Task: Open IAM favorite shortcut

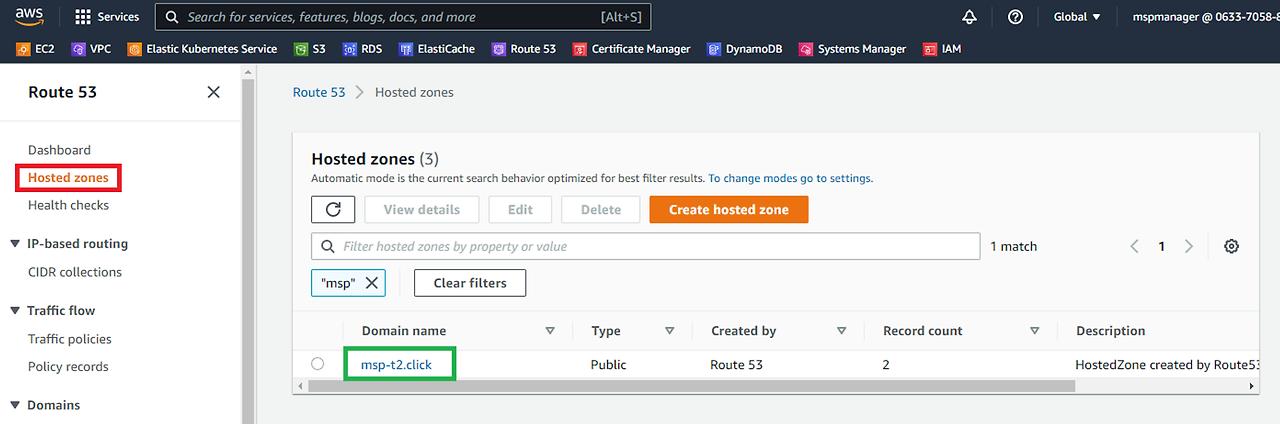Action: tap(942, 48)
